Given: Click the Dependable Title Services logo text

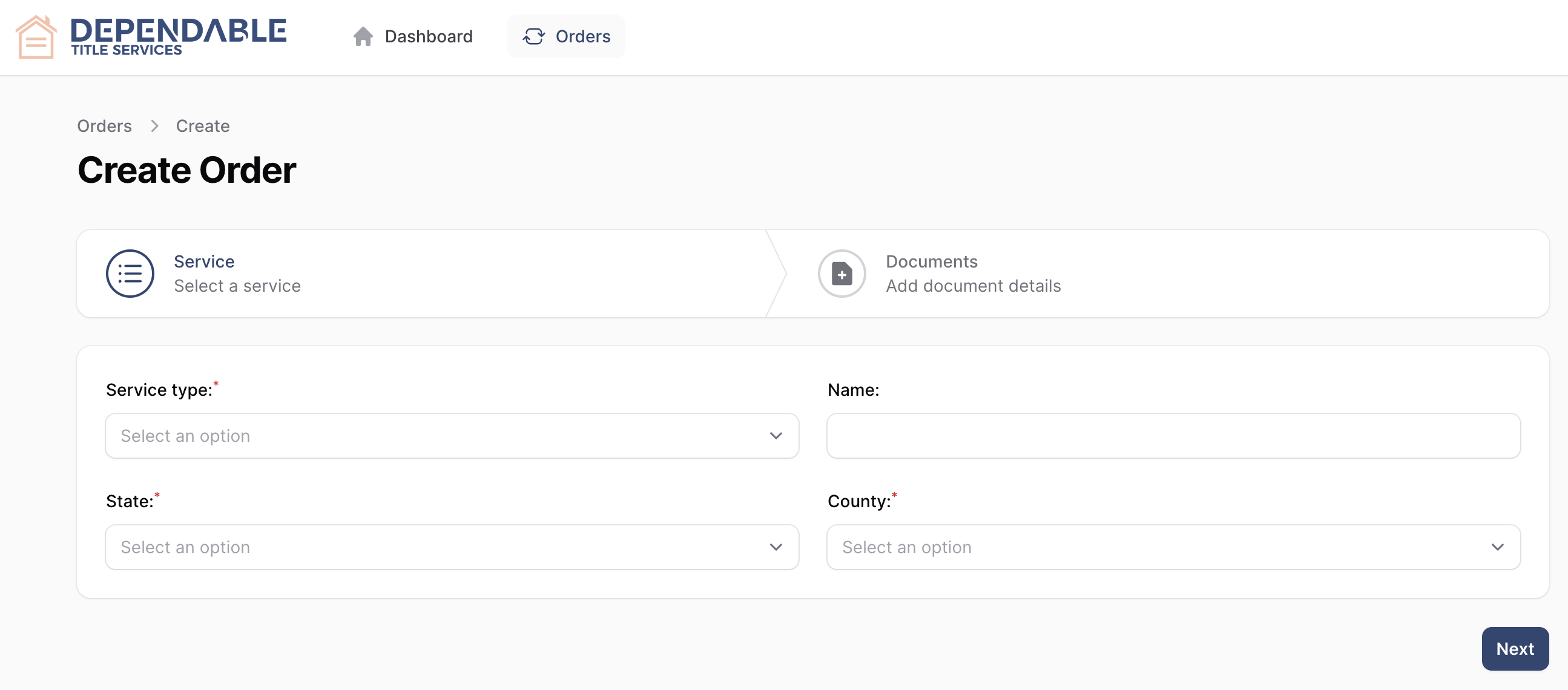Looking at the screenshot, I should coord(178,36).
